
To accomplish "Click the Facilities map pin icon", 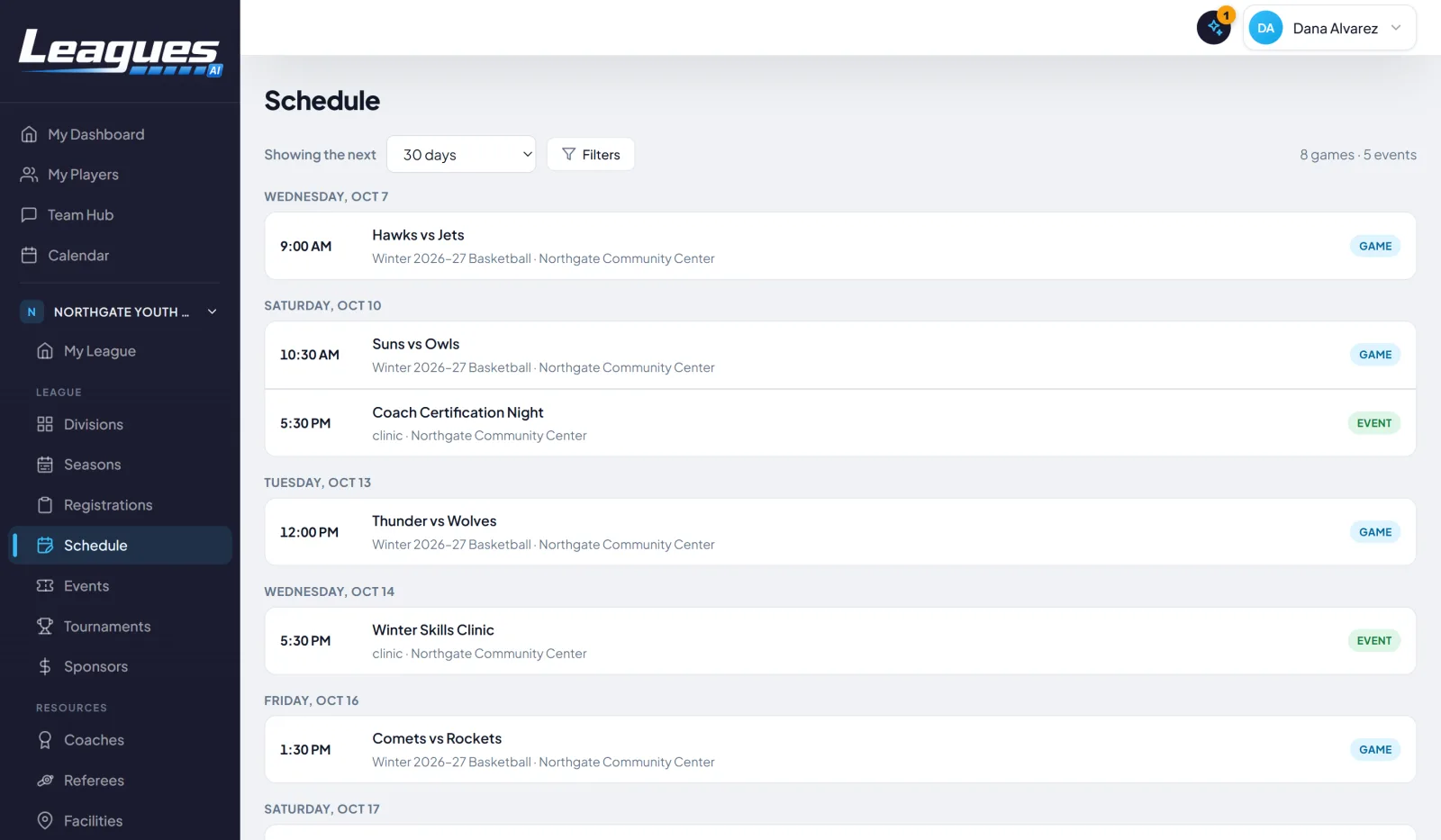I will [45, 821].
